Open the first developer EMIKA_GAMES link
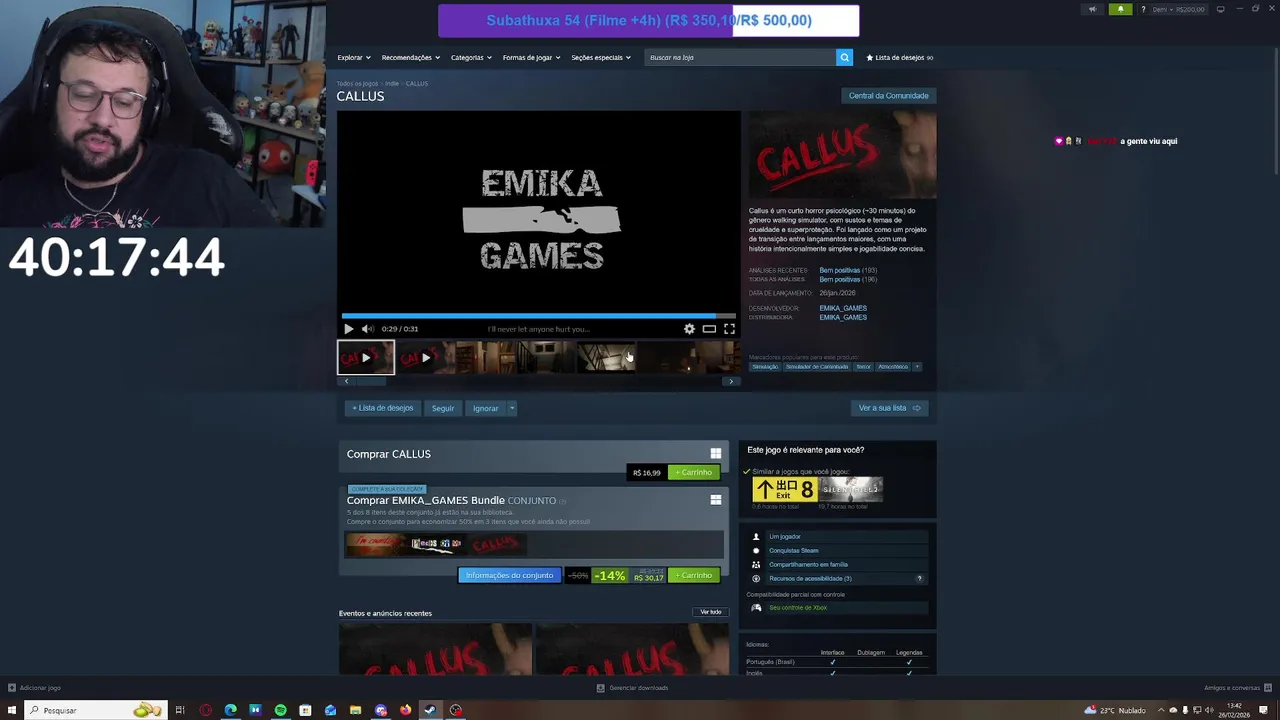 pyautogui.click(x=843, y=308)
